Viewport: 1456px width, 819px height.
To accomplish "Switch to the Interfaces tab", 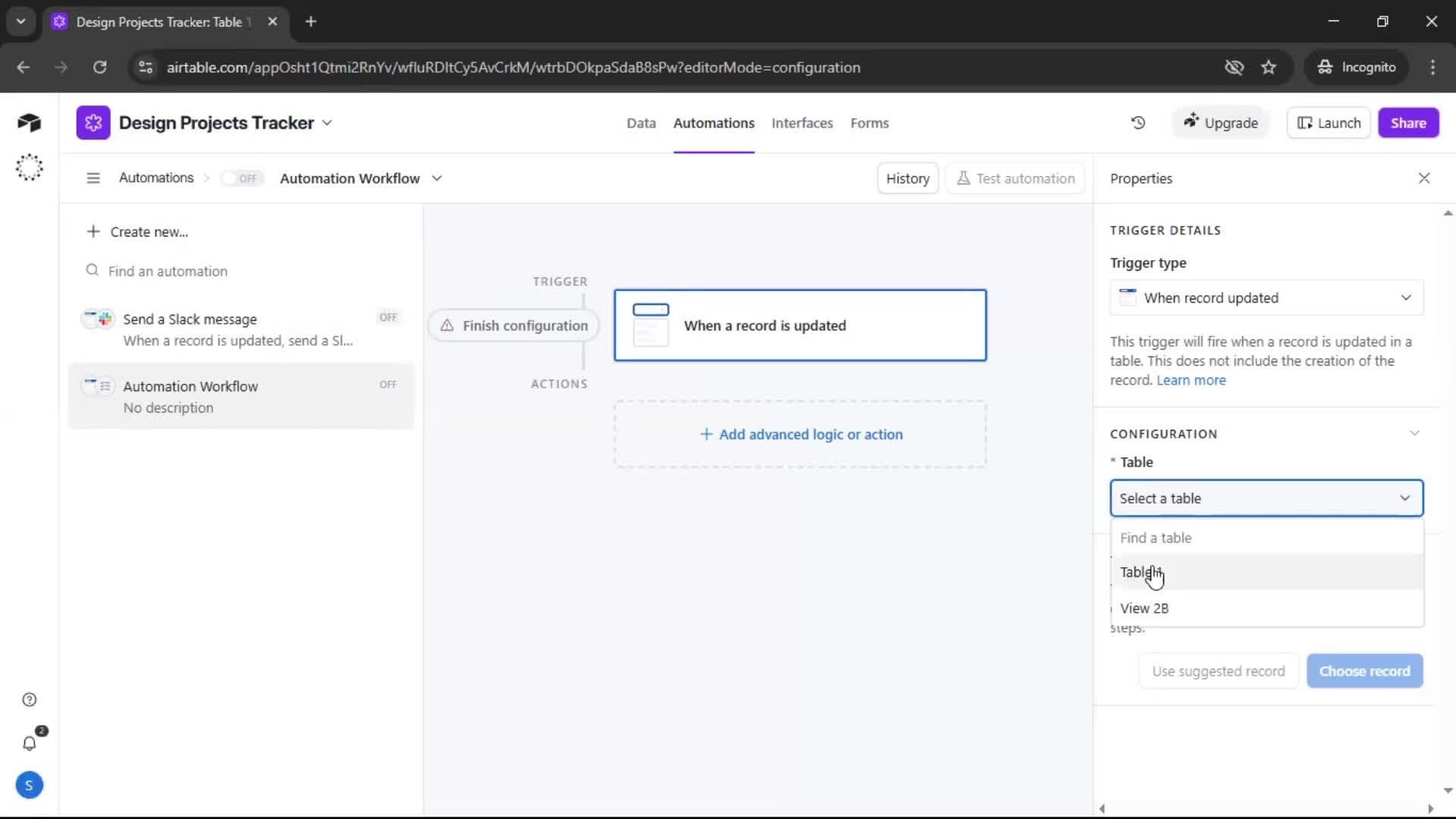I will (802, 123).
